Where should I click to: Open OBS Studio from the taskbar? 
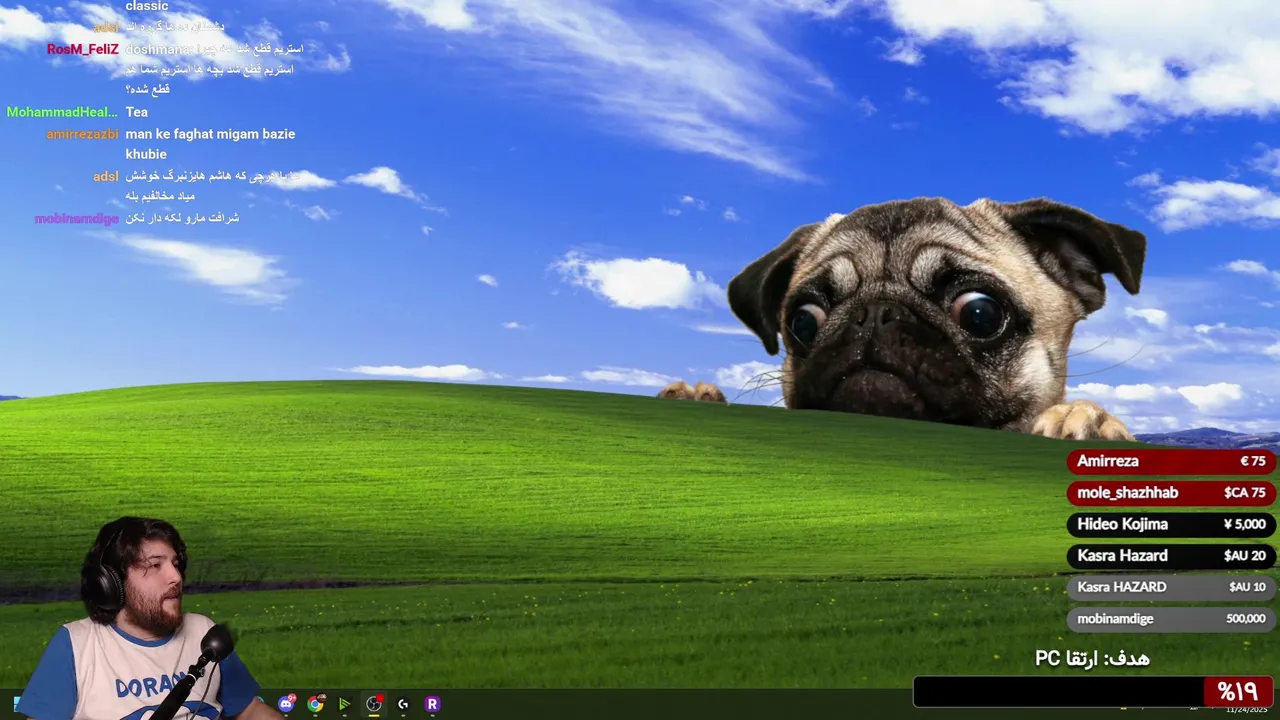point(374,704)
